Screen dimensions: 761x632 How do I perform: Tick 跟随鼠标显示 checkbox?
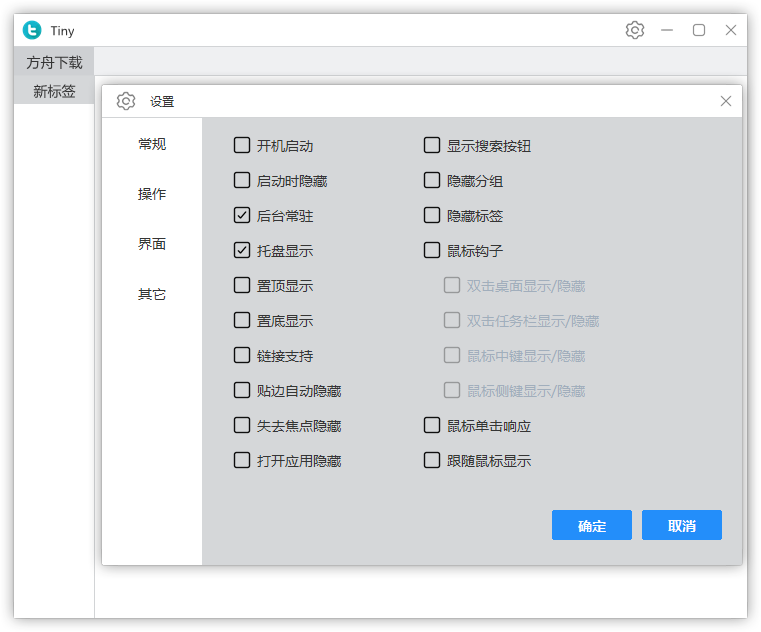coord(432,460)
